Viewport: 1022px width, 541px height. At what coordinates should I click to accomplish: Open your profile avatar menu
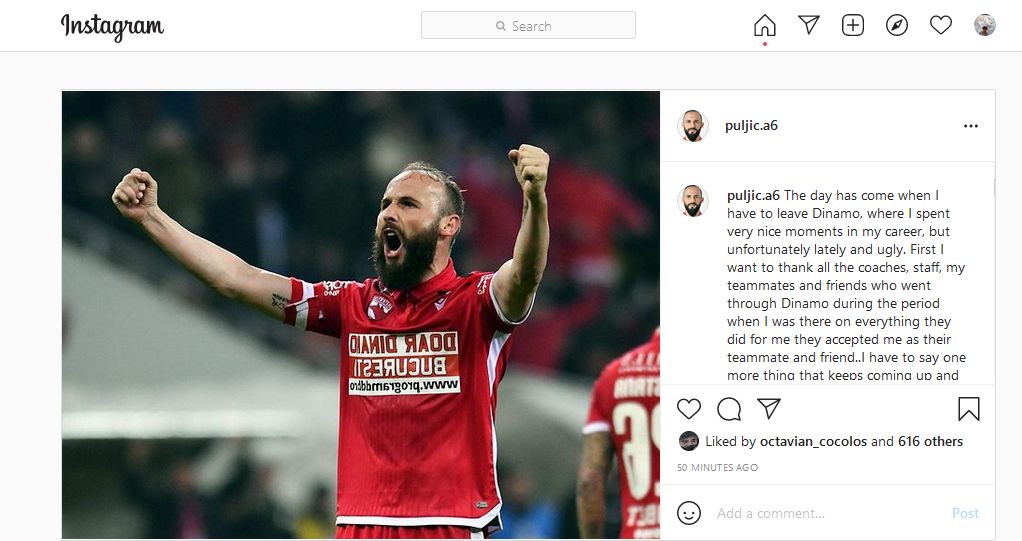click(985, 25)
